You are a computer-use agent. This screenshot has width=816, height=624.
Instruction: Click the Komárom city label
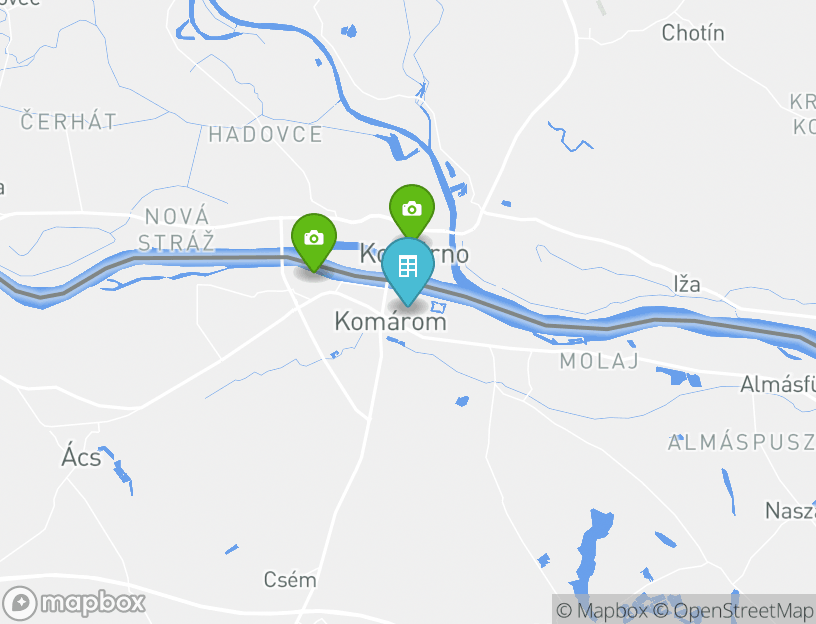tap(390, 321)
